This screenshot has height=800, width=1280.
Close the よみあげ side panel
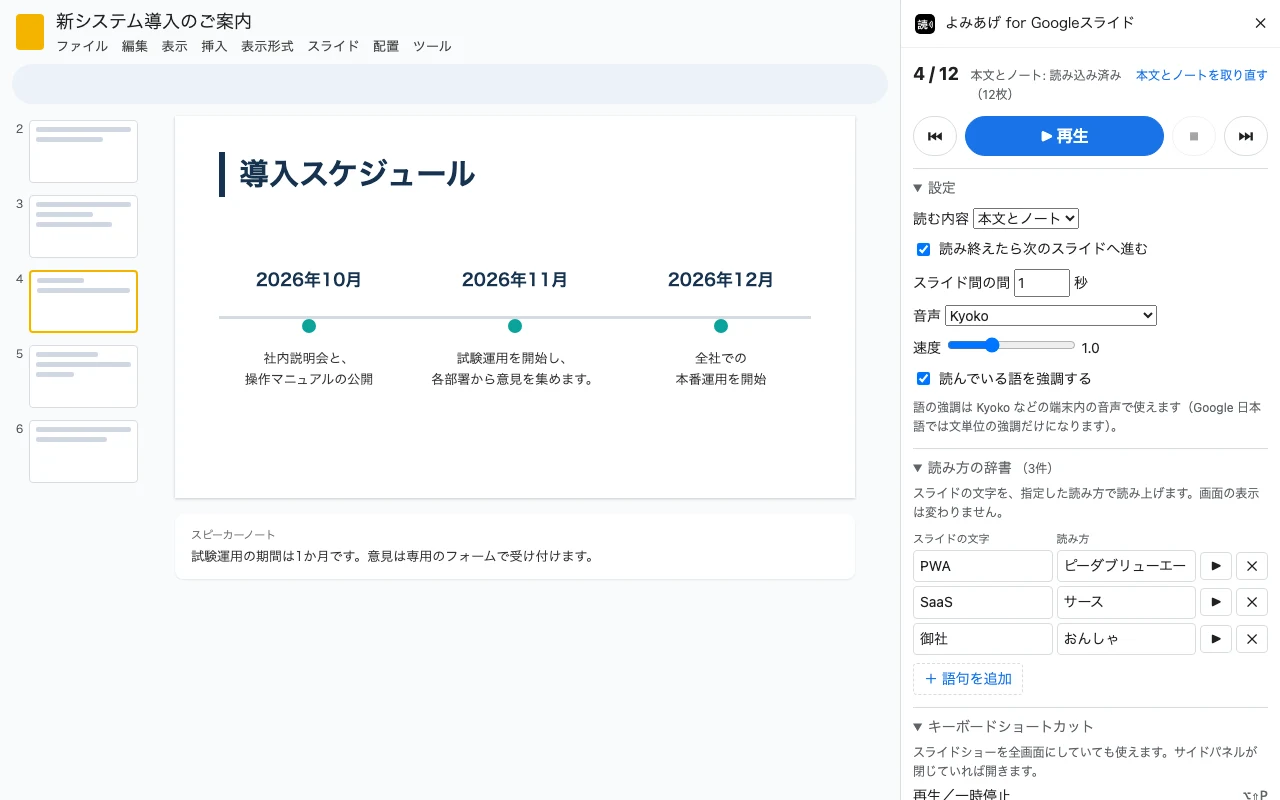tap(1260, 24)
